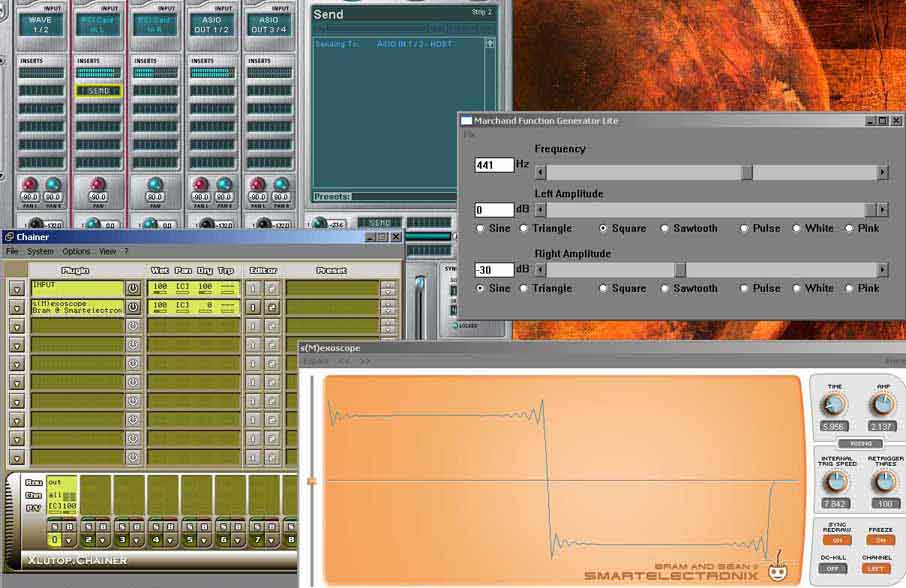Viewport: 906px width, 588px height.
Task: Click red Pan L knob on ASIO OUT 1/2 strip
Action: [x=200, y=184]
